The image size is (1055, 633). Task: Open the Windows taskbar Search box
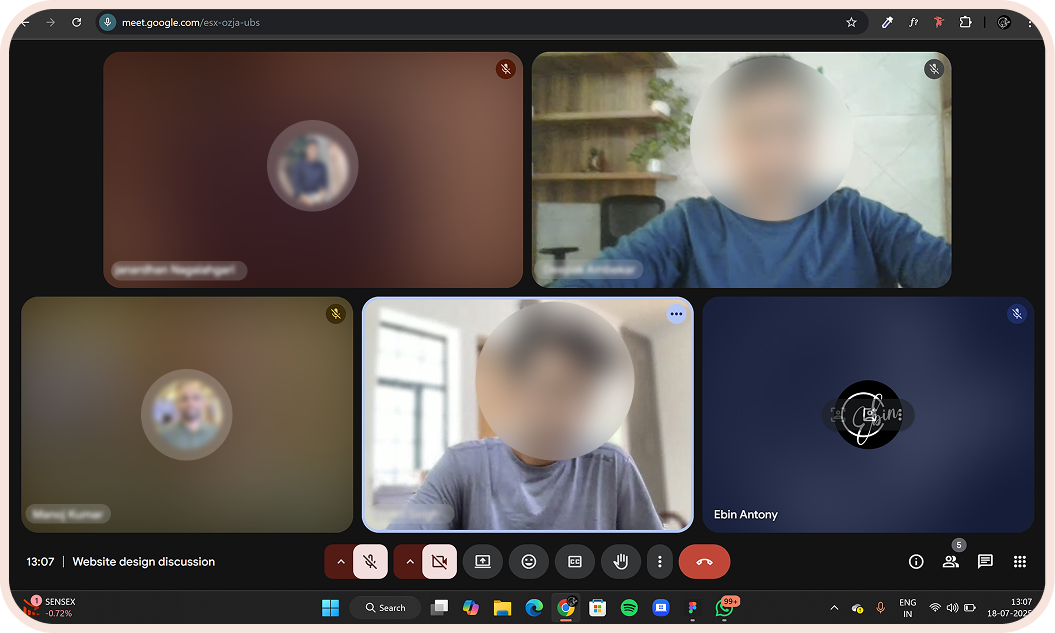pyautogui.click(x=385, y=607)
